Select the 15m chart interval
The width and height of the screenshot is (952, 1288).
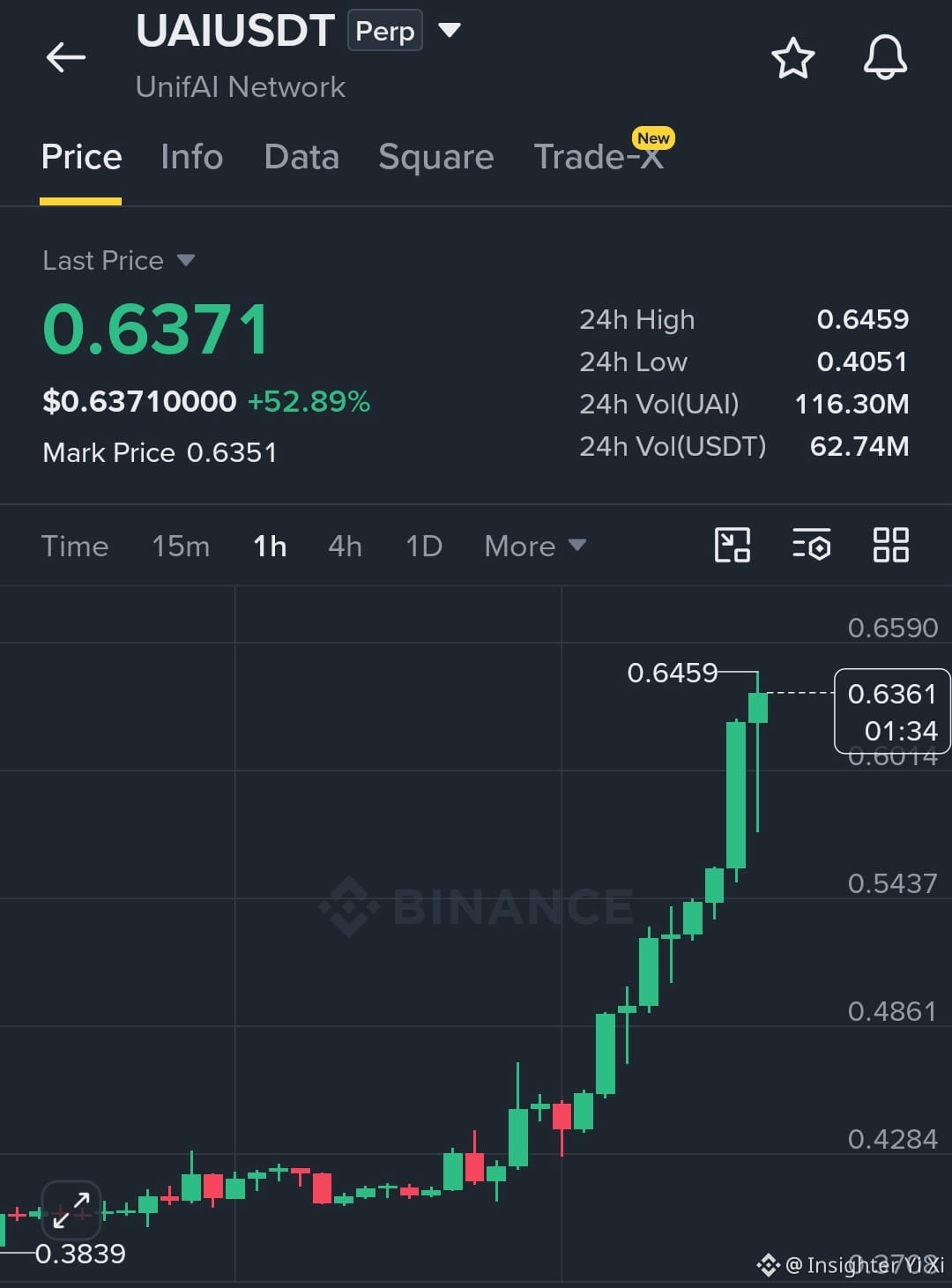(181, 547)
